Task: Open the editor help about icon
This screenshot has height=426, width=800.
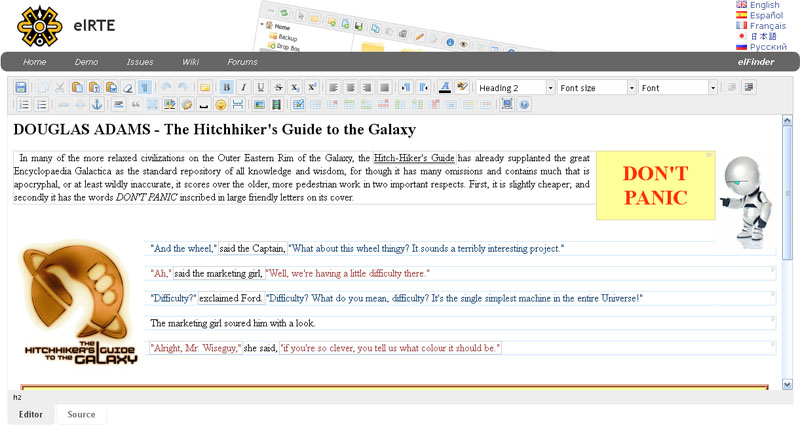Action: pyautogui.click(x=524, y=105)
